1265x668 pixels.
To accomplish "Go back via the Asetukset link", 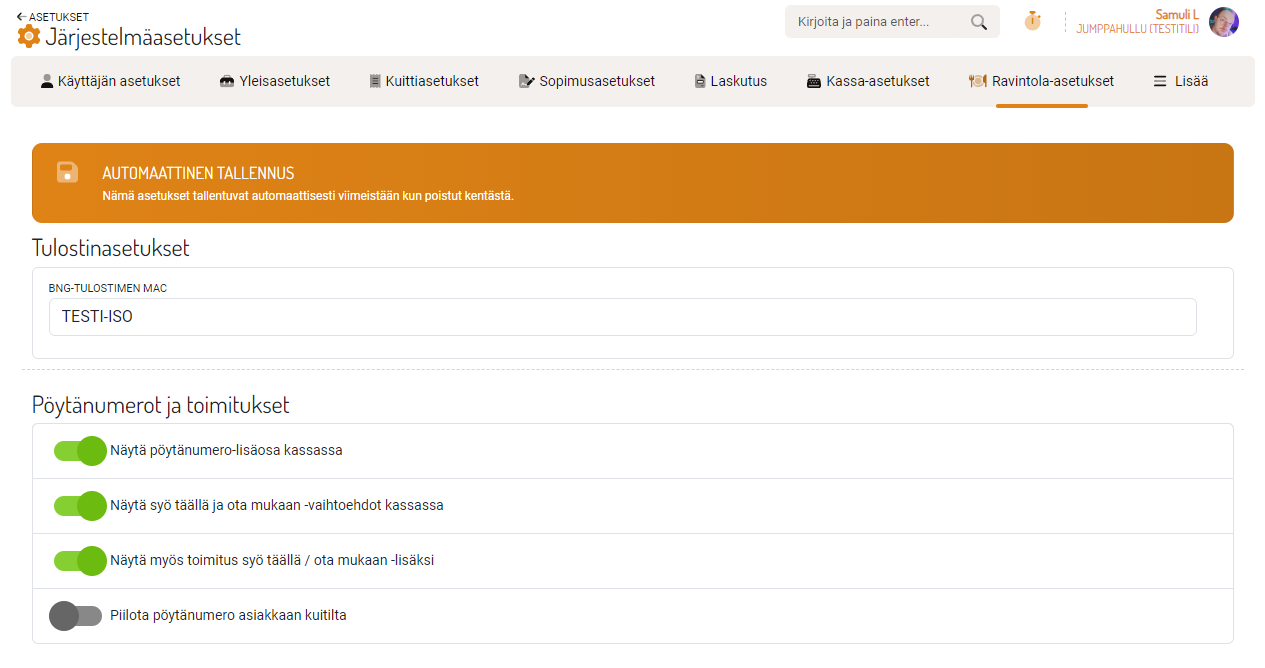I will pos(53,16).
